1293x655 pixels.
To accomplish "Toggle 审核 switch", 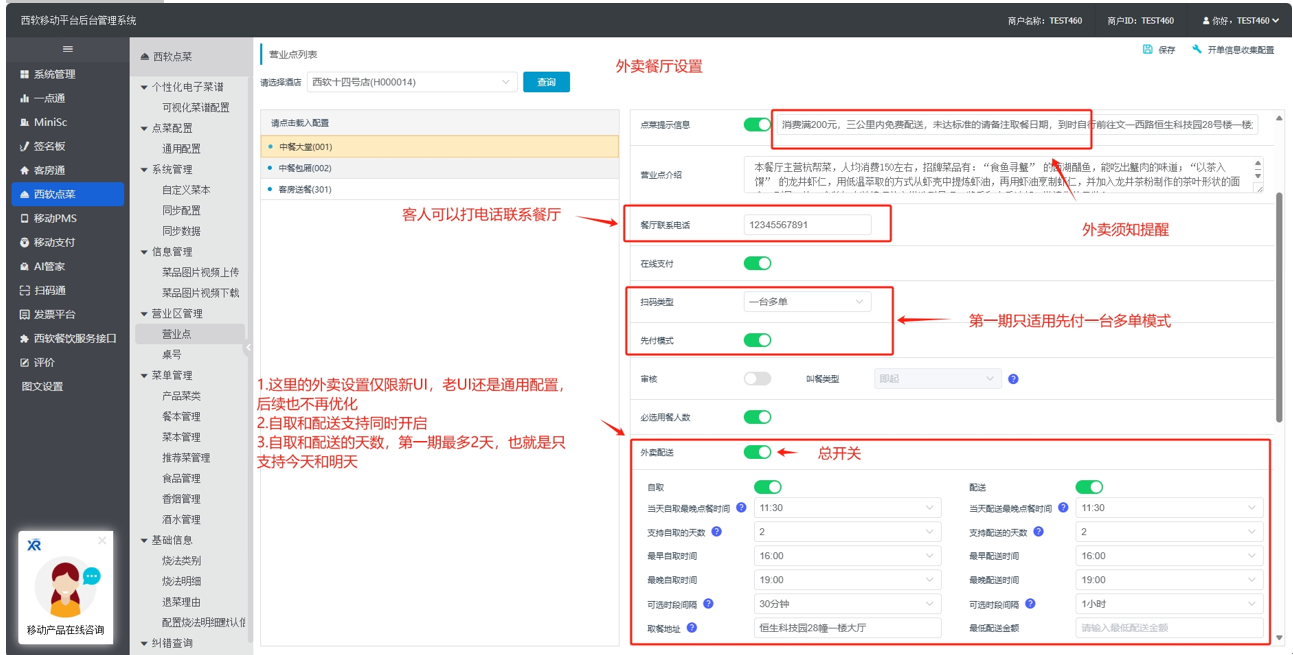I will point(757,379).
